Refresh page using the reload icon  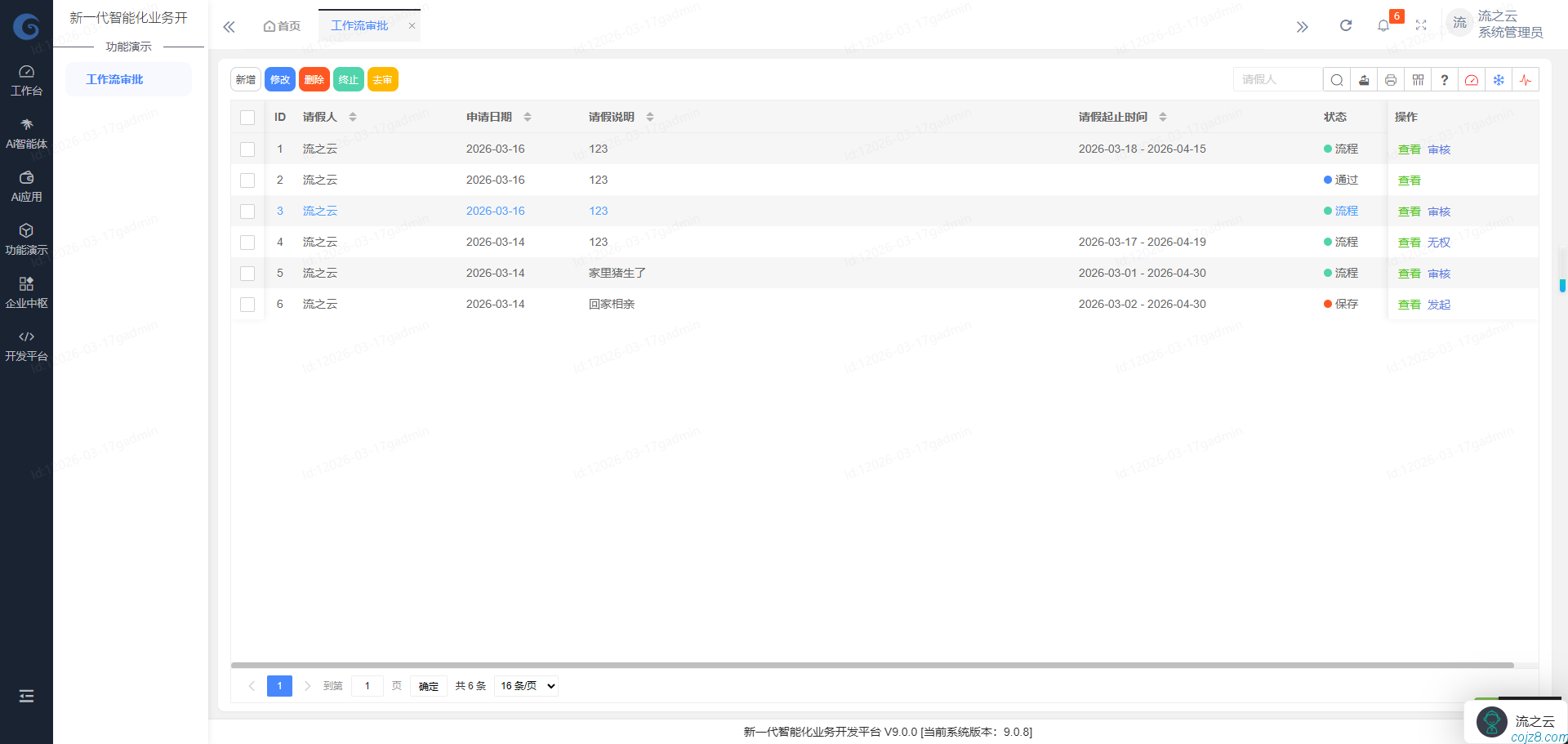[x=1346, y=25]
